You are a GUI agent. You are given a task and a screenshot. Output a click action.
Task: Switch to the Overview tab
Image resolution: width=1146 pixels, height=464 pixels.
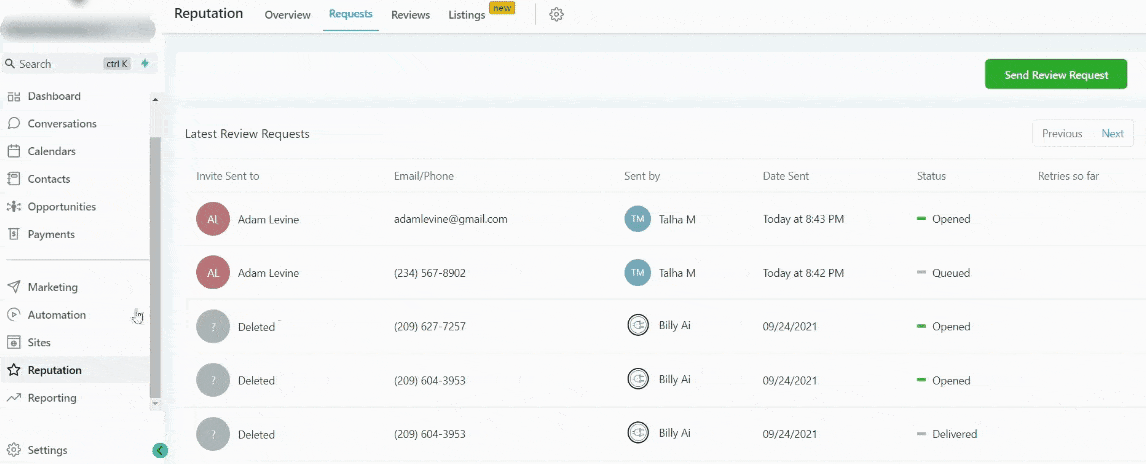click(x=287, y=15)
